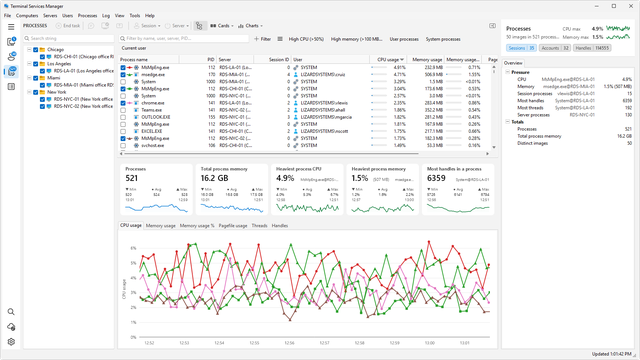640x360 pixels.
Task: Switch to the Threads chart tab
Action: (x=259, y=226)
